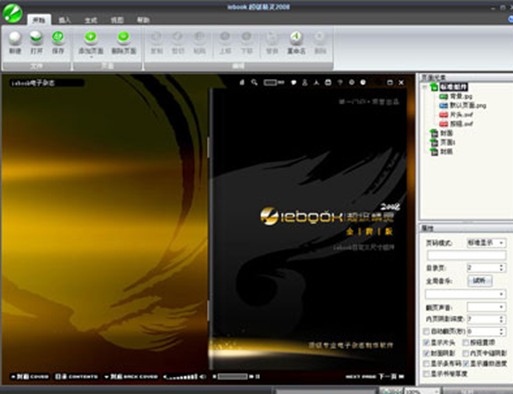
Task: Open the 翻页声音 dropdown
Action: [x=486, y=307]
